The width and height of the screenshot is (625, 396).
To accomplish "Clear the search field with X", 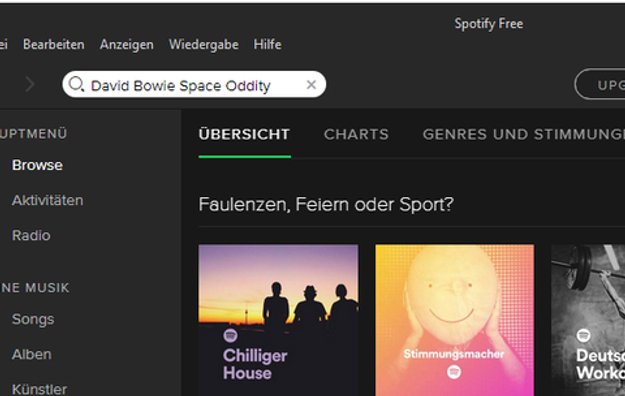I will (x=311, y=85).
